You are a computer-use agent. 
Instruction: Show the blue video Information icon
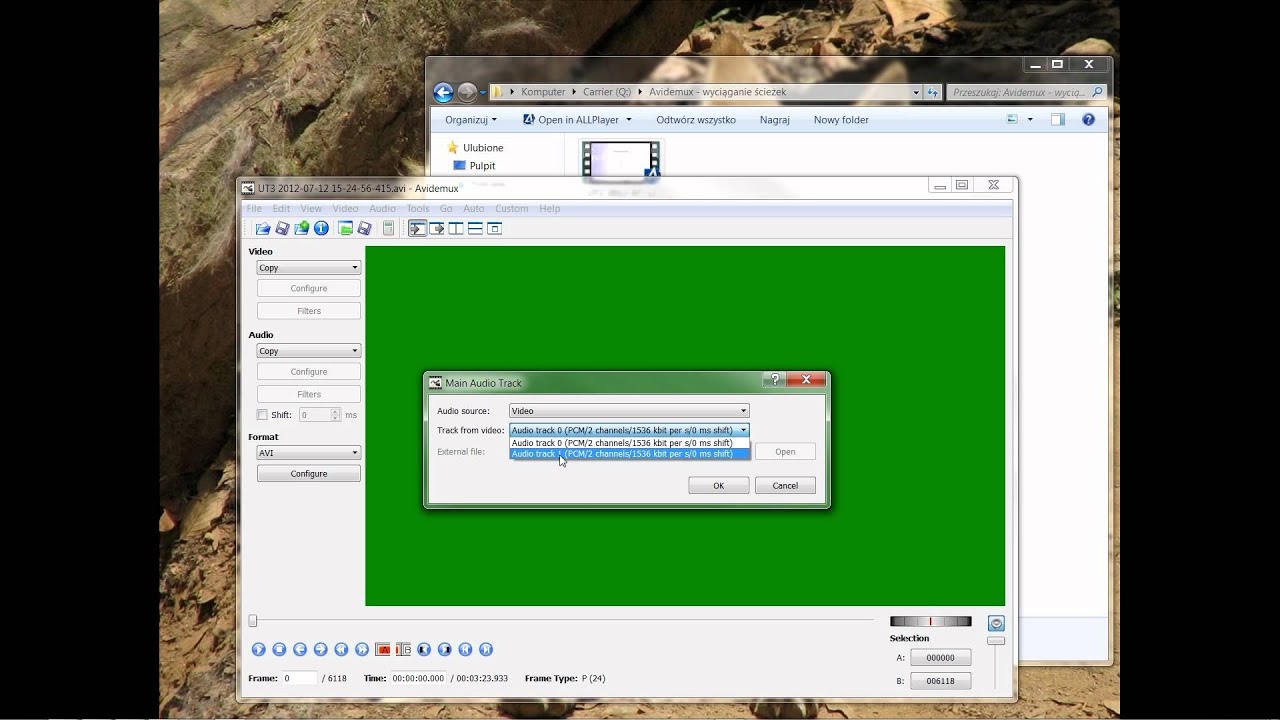pos(321,229)
